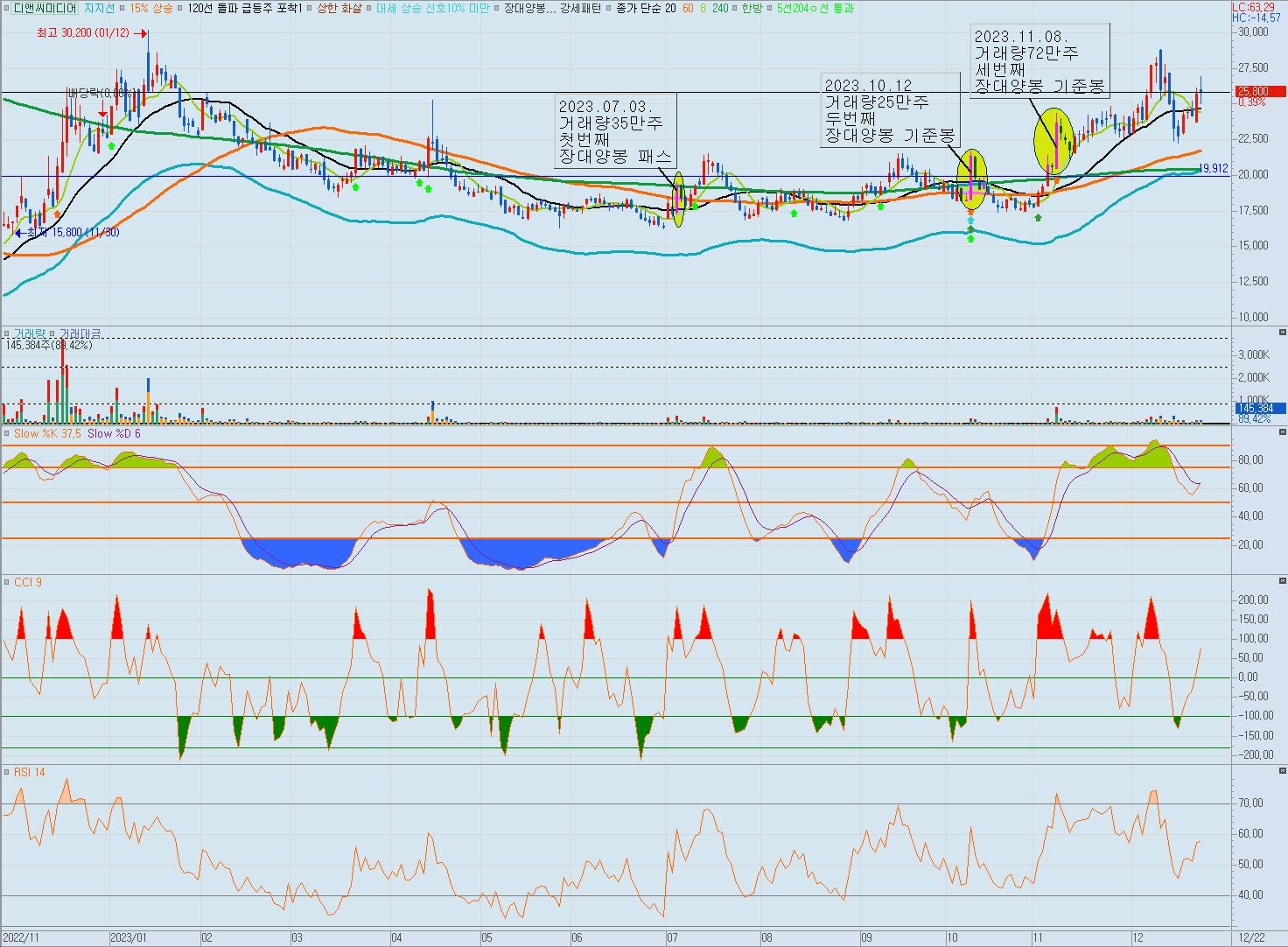Click the 12/22 date label
Image resolution: width=1288 pixels, height=947 pixels.
coord(1252,937)
